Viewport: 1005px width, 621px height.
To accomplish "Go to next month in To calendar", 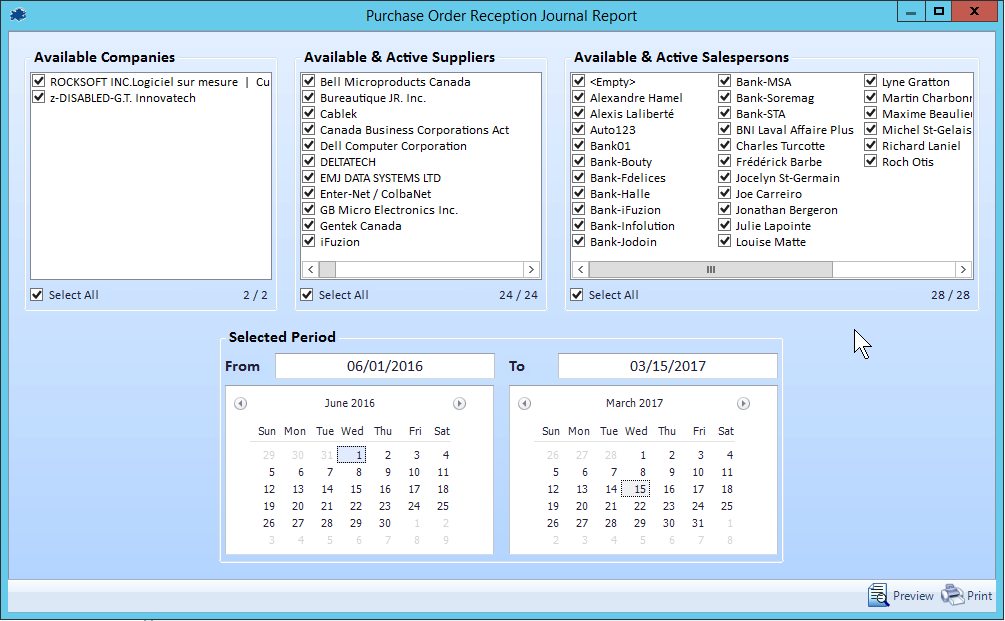I will coord(743,404).
